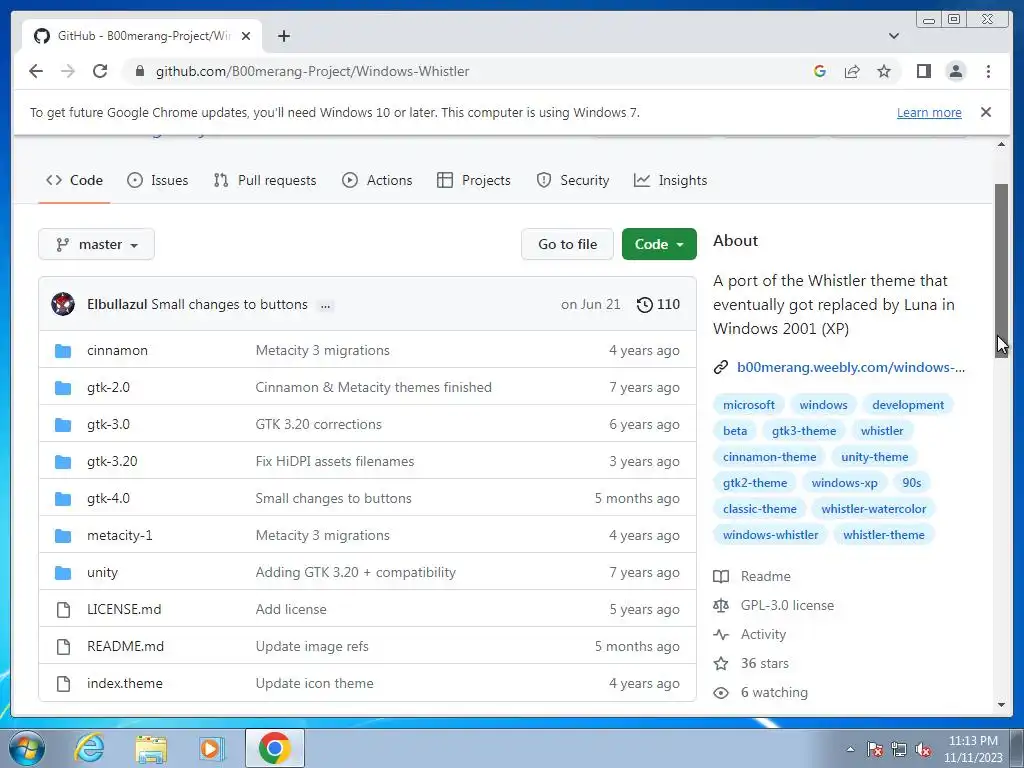Click the gtk3-theme topic tag

[x=804, y=431]
